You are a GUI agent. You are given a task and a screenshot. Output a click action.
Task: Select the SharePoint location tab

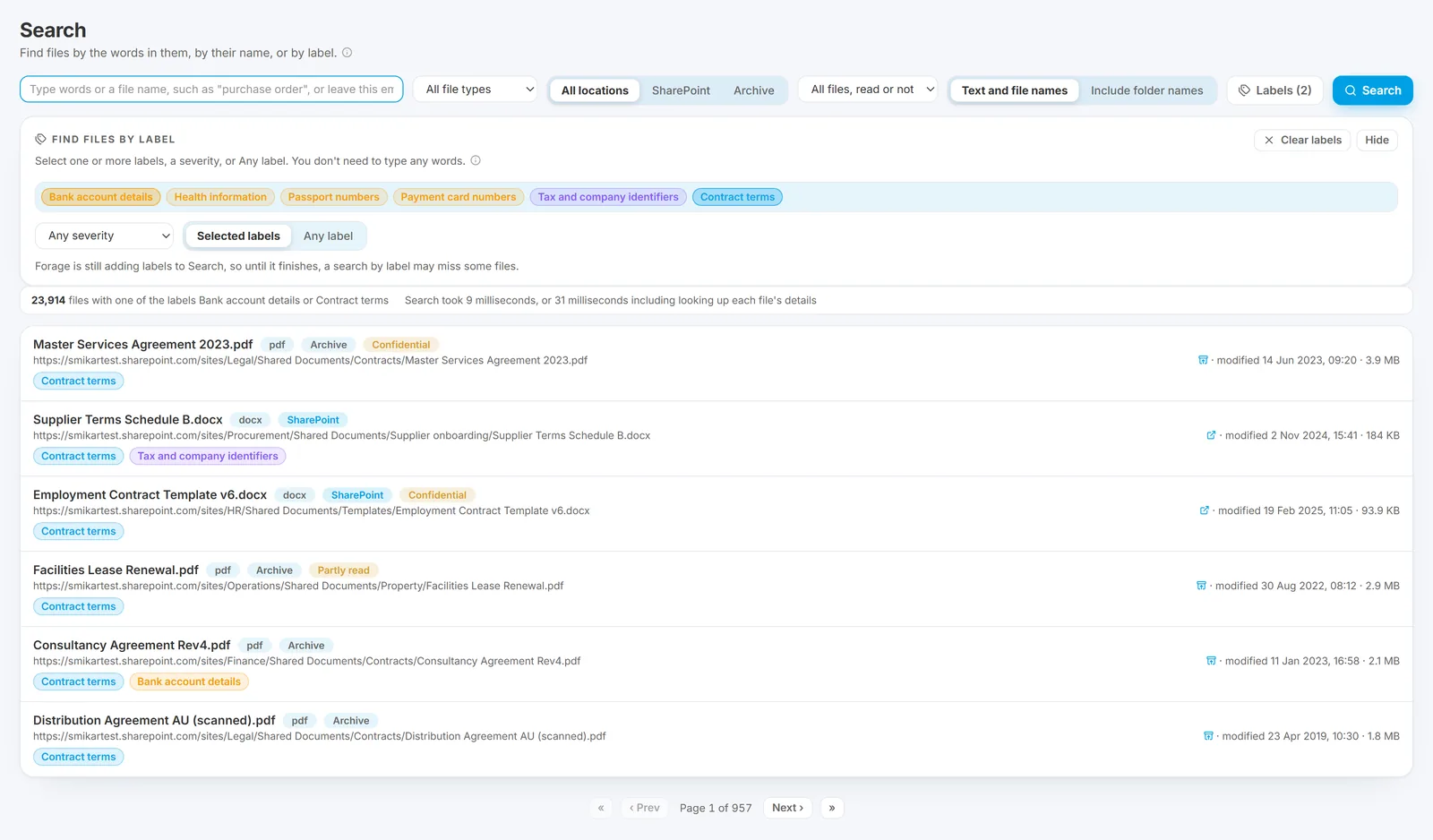(681, 90)
